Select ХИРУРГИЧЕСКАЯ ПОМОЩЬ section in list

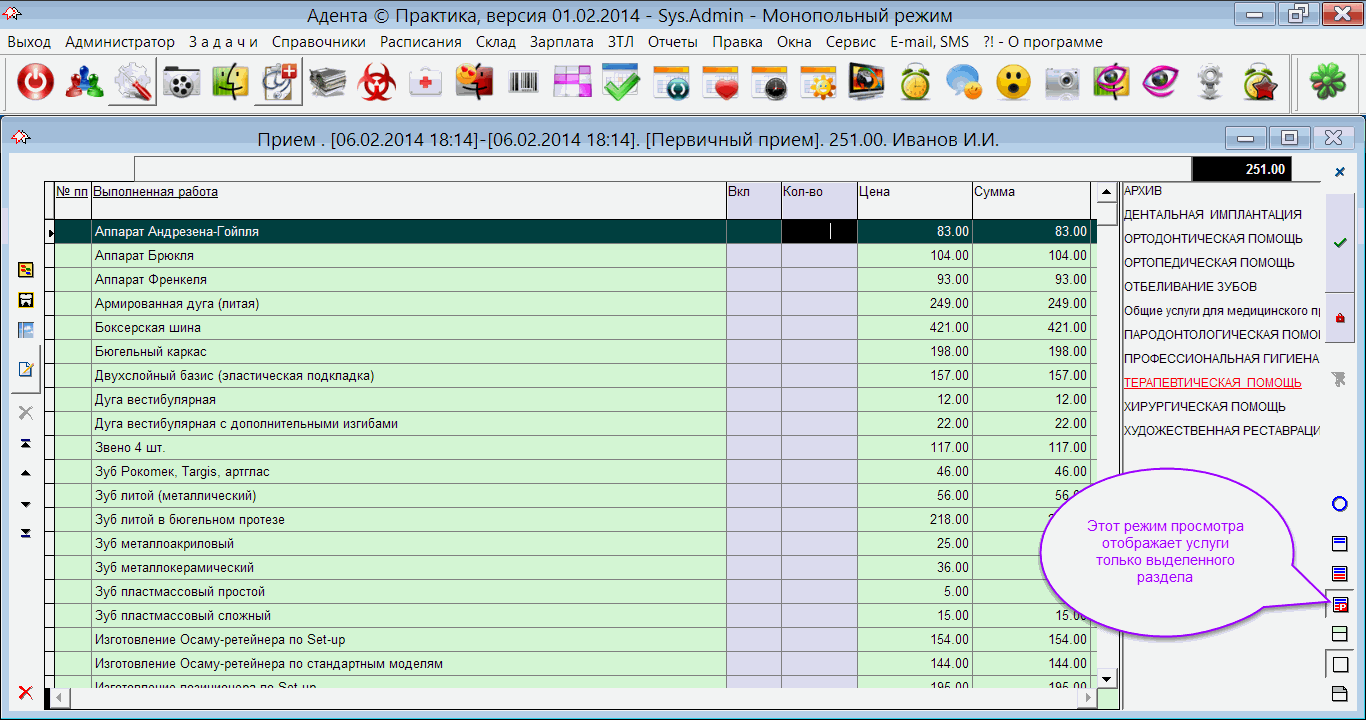1204,407
